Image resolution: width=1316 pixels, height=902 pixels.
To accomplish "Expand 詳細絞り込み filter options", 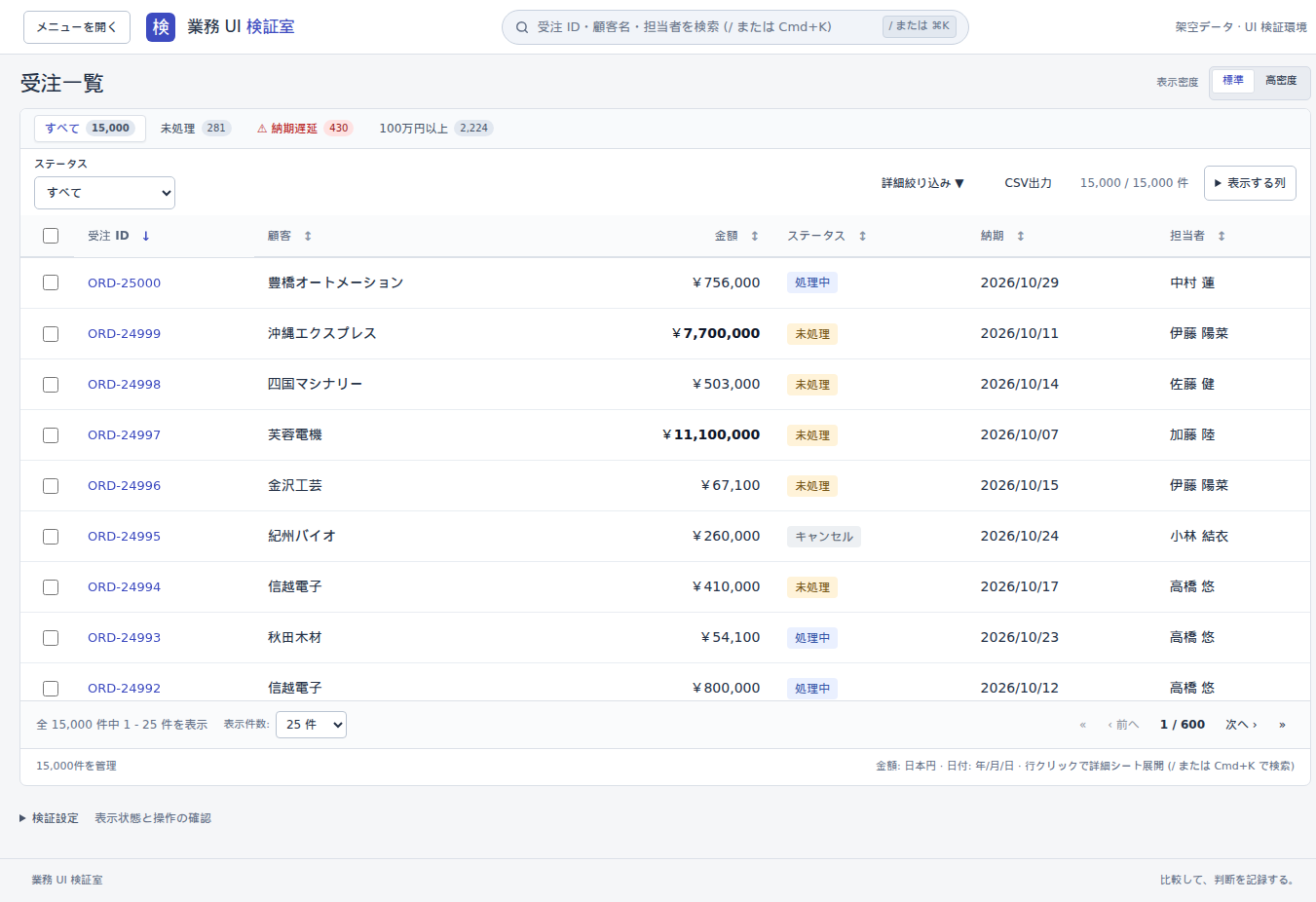I will point(922,183).
